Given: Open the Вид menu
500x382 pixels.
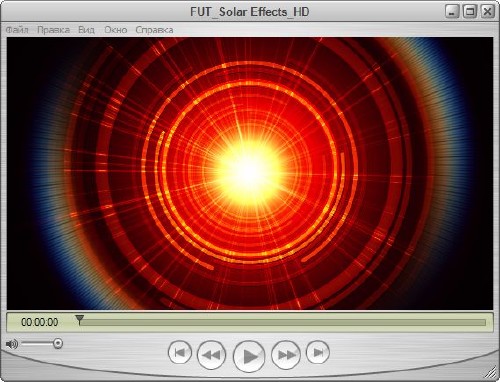Looking at the screenshot, I should [86, 30].
